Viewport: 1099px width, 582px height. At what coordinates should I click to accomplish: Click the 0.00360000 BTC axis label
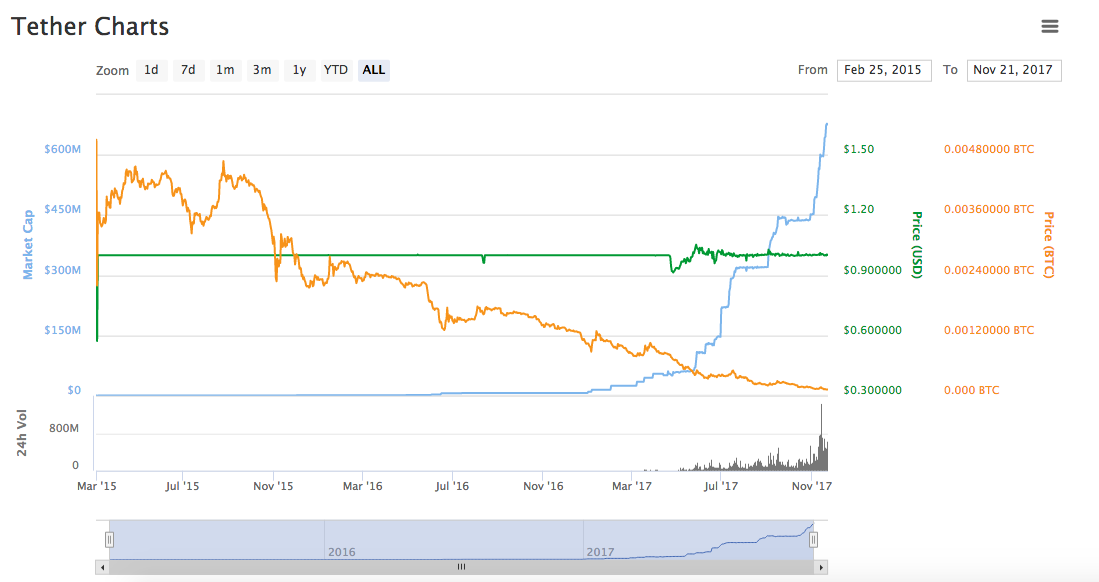[x=989, y=210]
